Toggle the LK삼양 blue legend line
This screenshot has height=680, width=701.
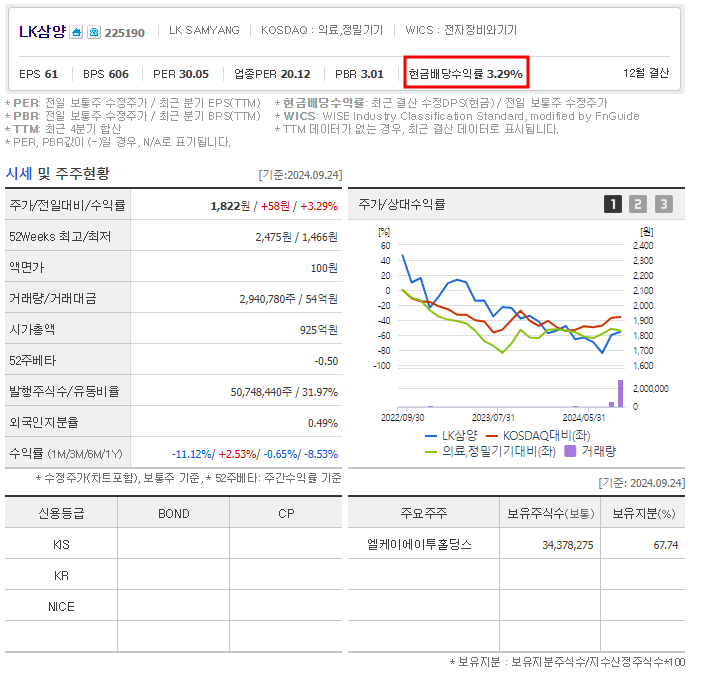pyautogui.click(x=451, y=435)
